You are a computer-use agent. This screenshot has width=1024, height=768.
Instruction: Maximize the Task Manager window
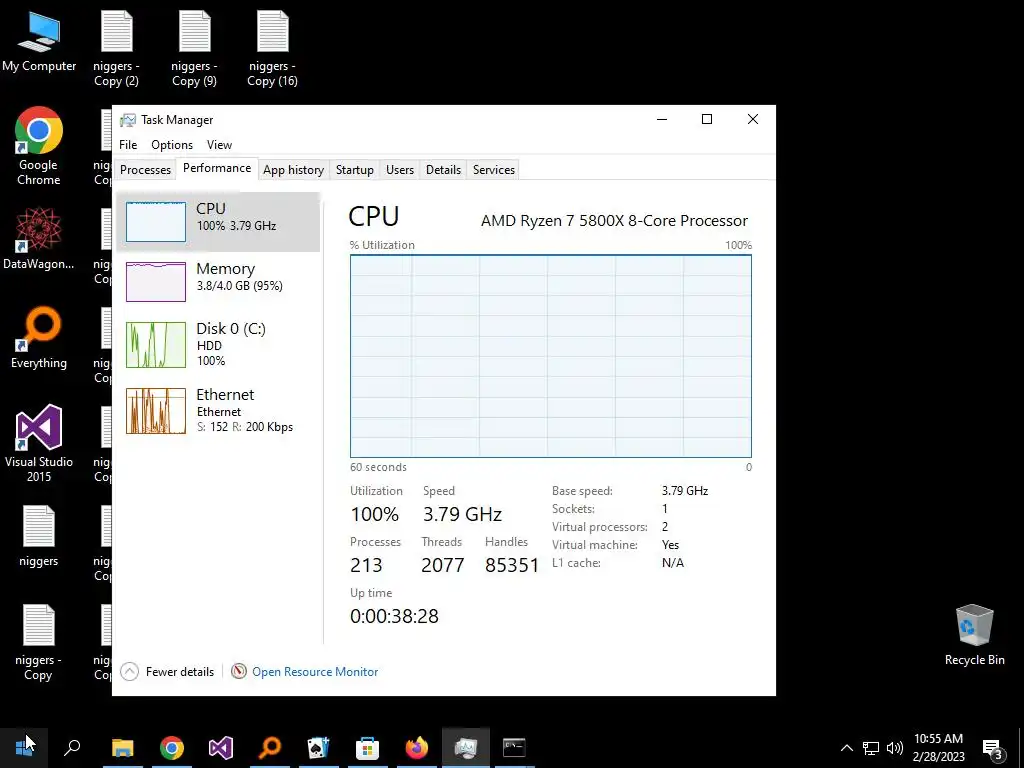click(x=707, y=120)
